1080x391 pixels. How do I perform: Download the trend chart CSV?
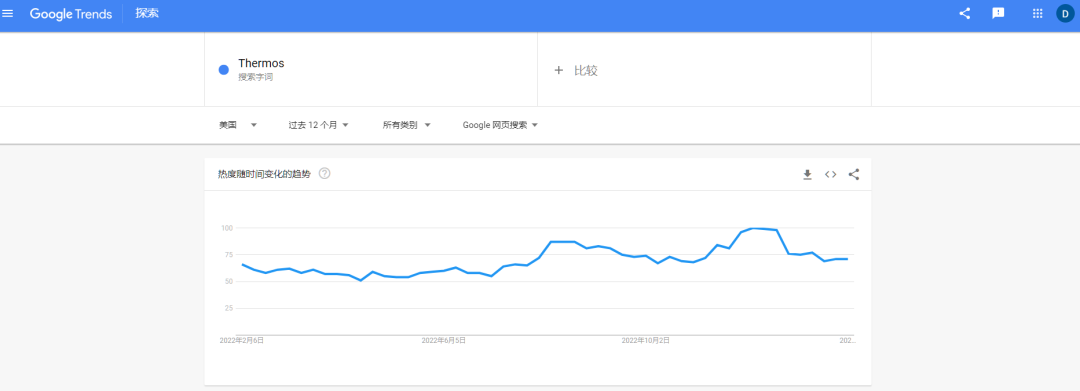(807, 174)
